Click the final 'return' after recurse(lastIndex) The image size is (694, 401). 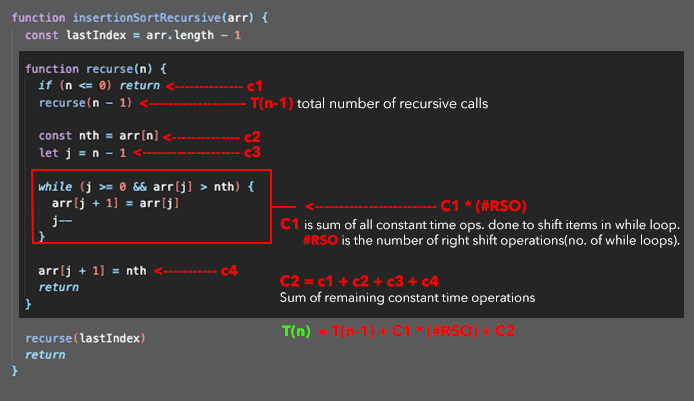pyautogui.click(x=45, y=355)
